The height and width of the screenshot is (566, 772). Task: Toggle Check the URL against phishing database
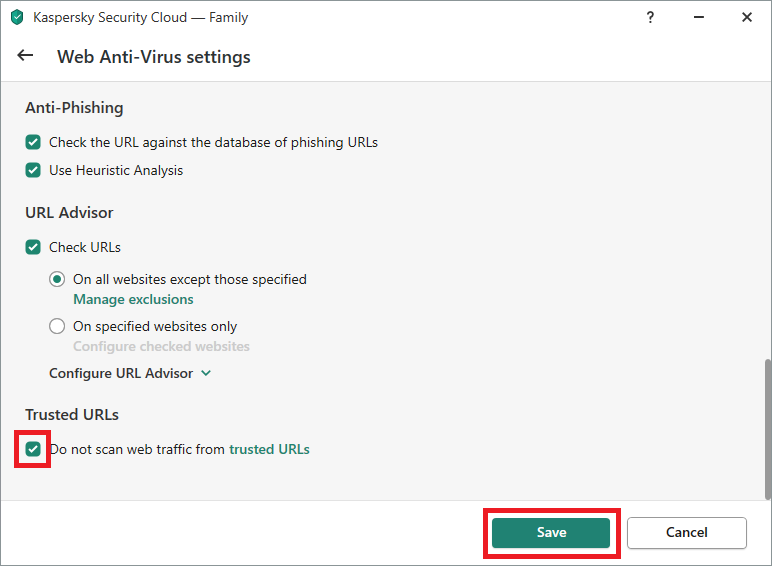(x=33, y=142)
